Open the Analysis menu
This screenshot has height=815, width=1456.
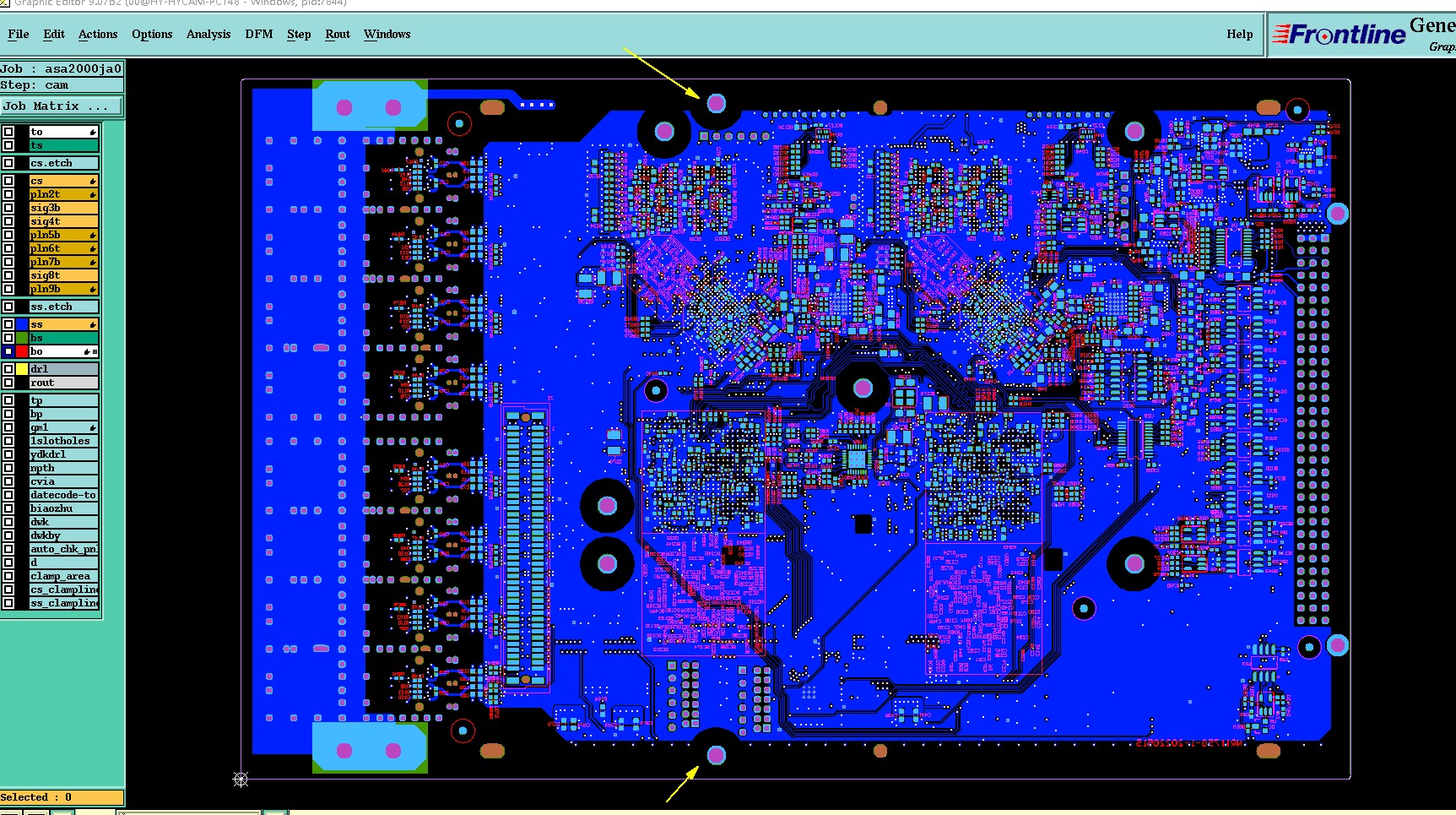coord(208,35)
